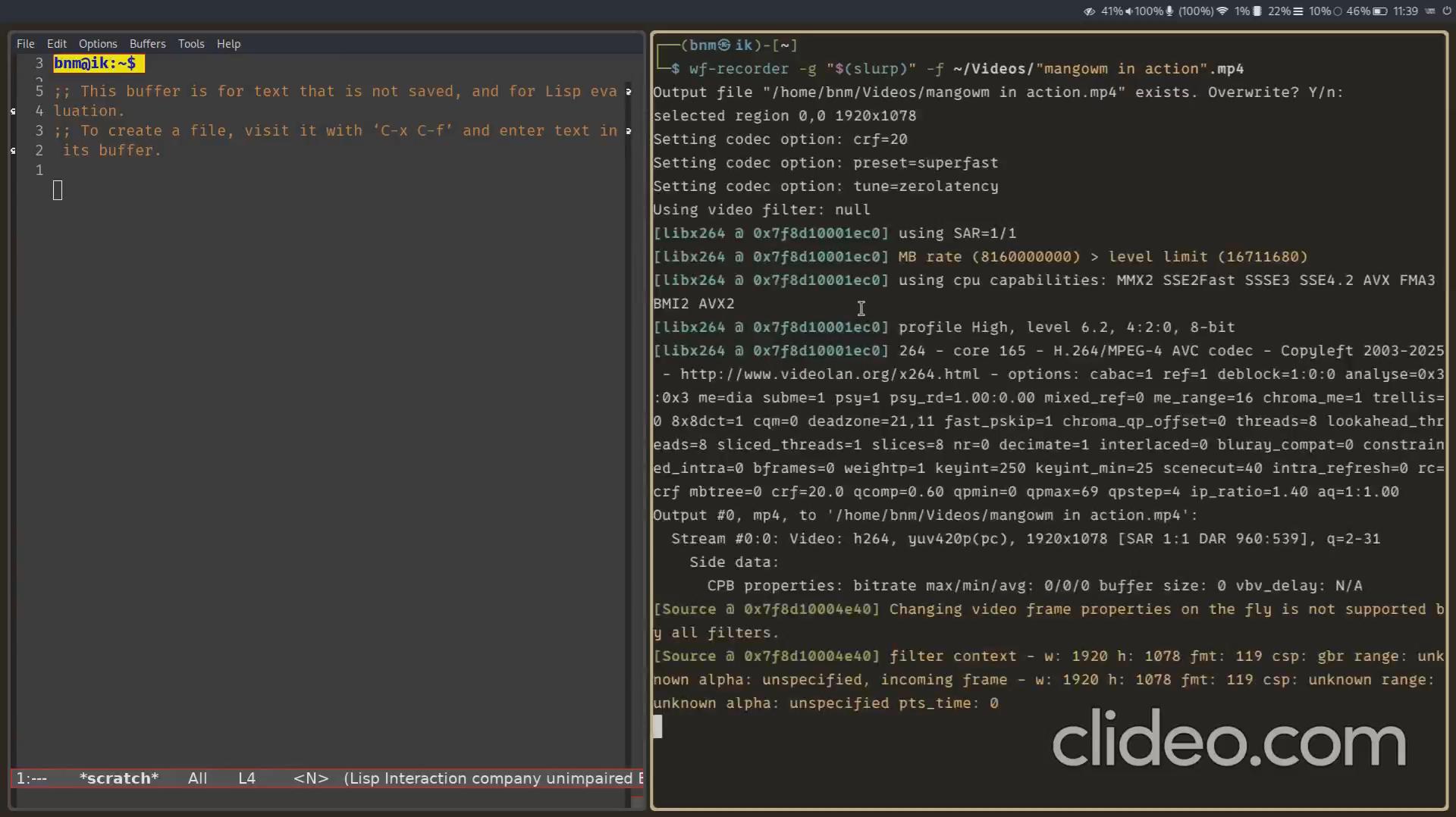Click the 'MB rate (8160000000)' warning line
This screenshot has width=1456, height=817.
coord(980,256)
